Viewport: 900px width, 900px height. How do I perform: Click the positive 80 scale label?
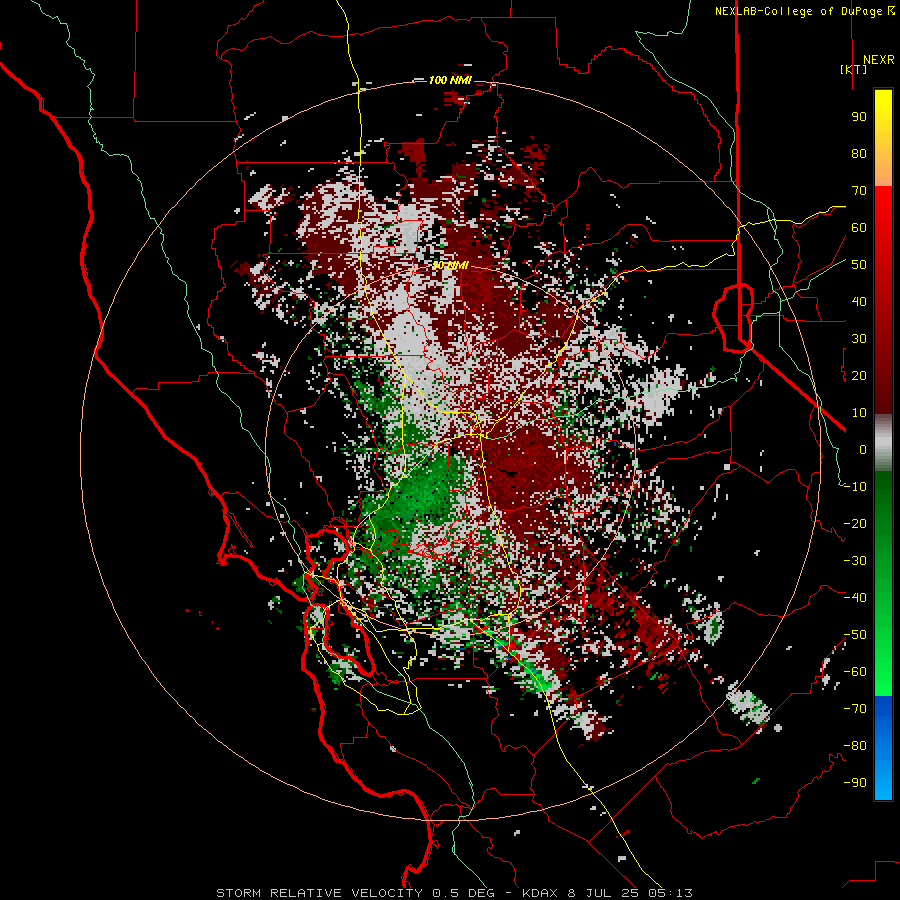click(859, 154)
